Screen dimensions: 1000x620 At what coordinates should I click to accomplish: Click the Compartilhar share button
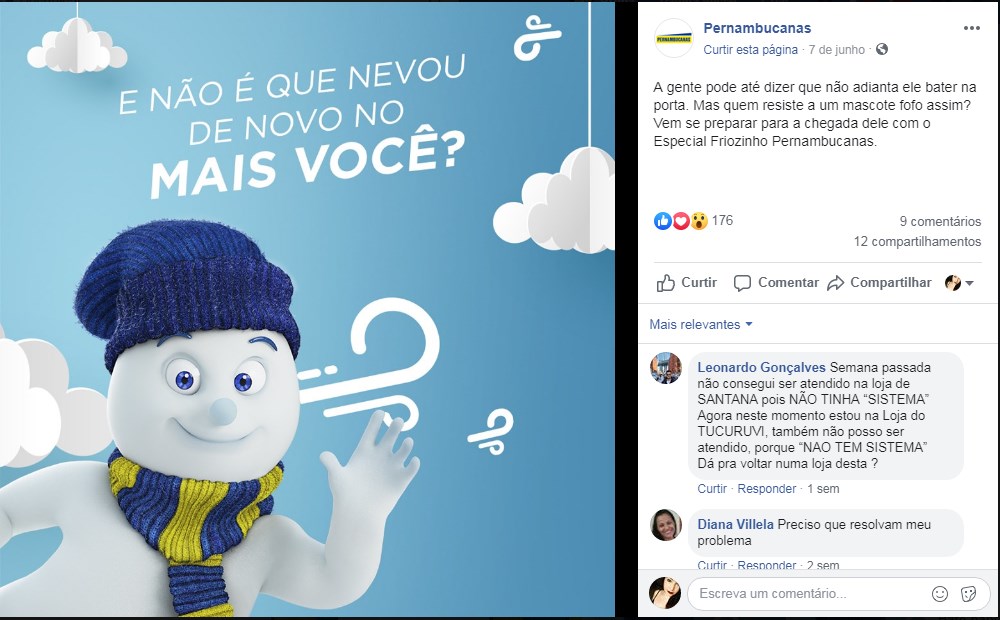879,283
